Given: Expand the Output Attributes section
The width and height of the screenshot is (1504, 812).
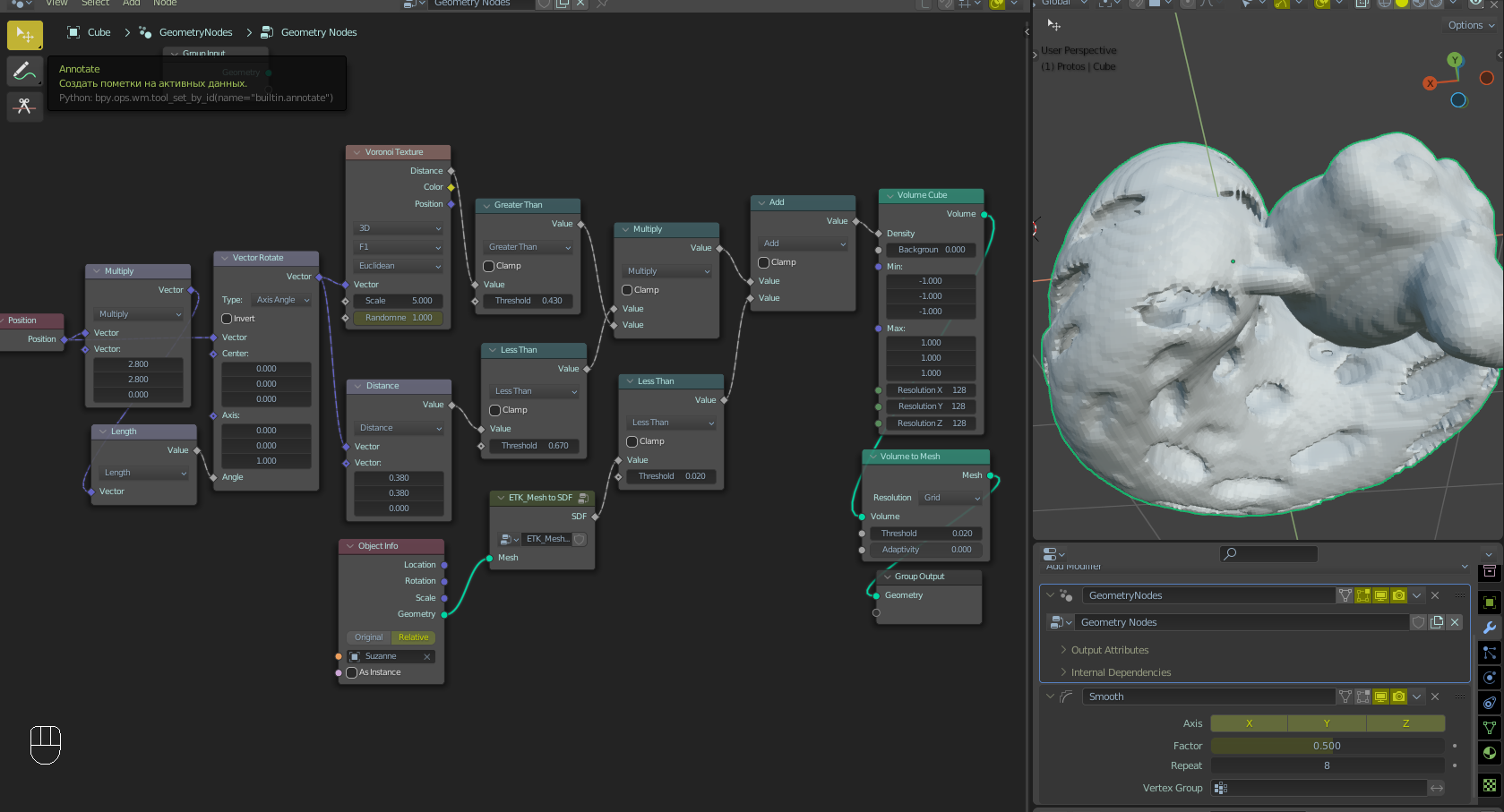Looking at the screenshot, I should pos(1109,650).
